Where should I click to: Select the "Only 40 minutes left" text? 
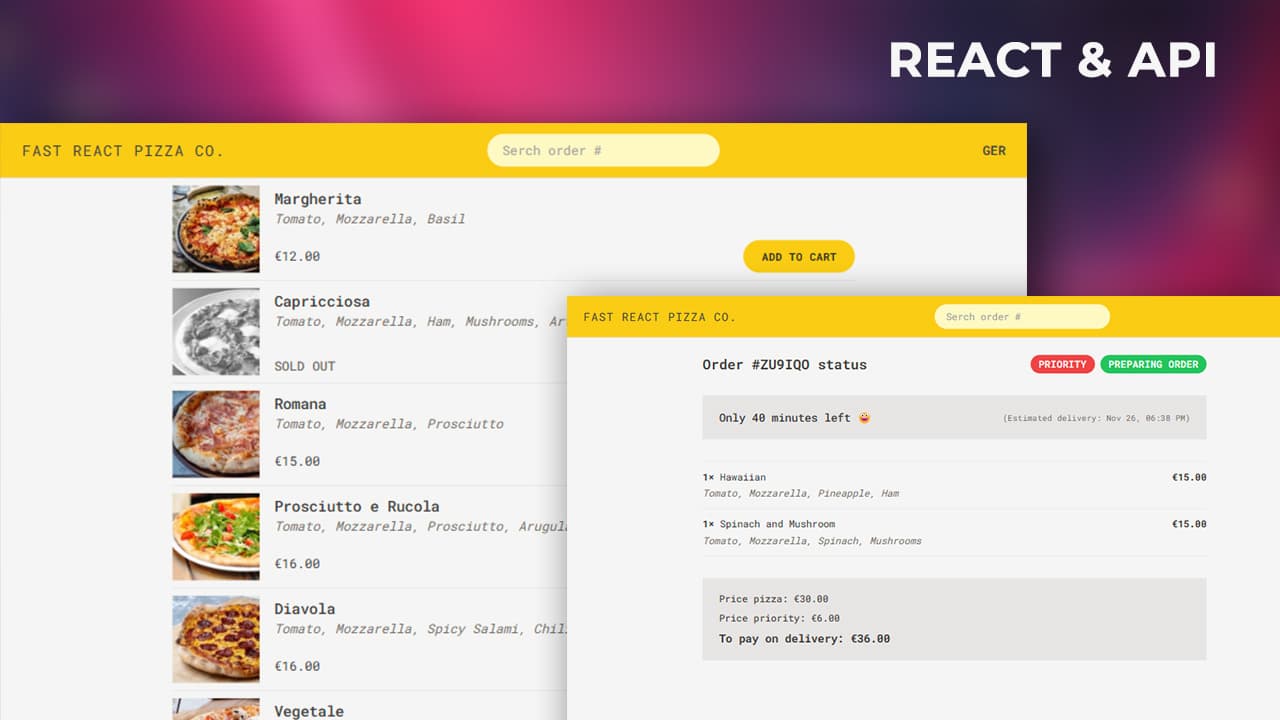(784, 418)
